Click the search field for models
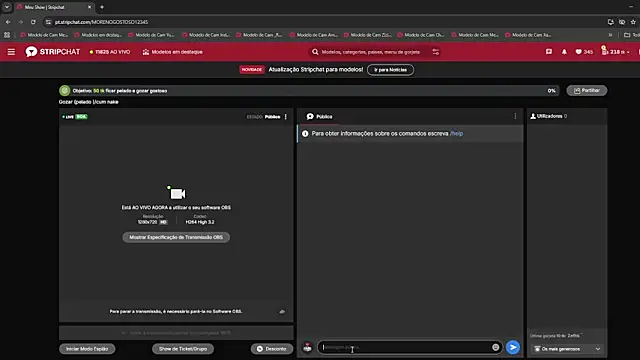This screenshot has height=360, width=640. [x=371, y=52]
